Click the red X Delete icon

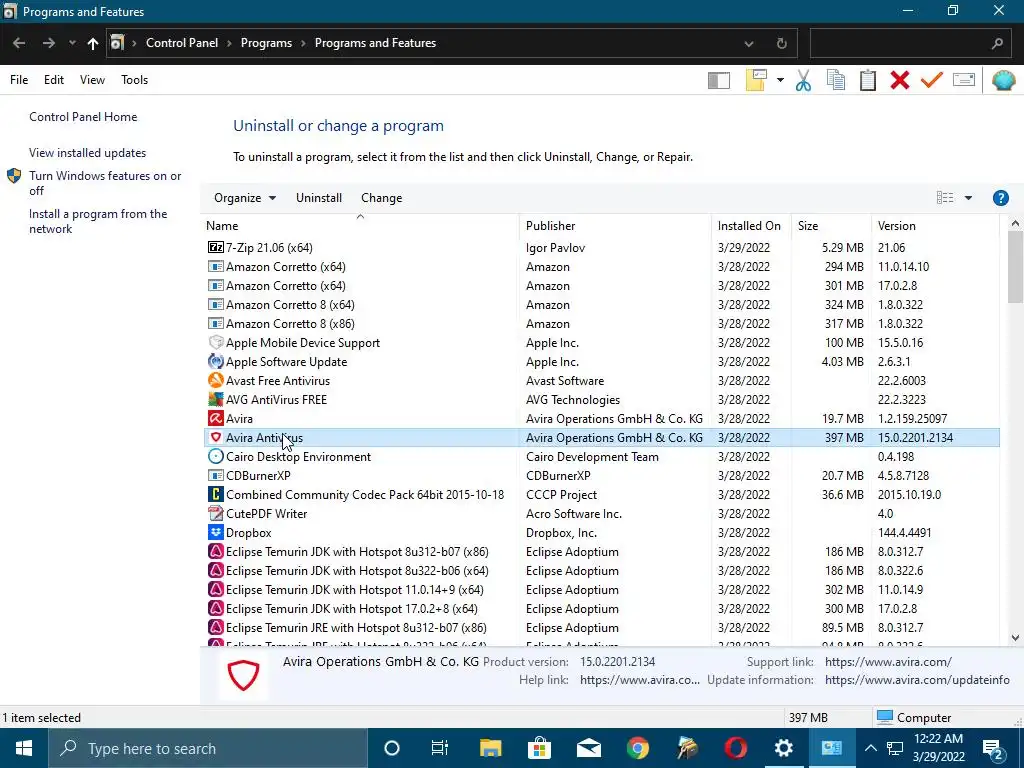900,80
